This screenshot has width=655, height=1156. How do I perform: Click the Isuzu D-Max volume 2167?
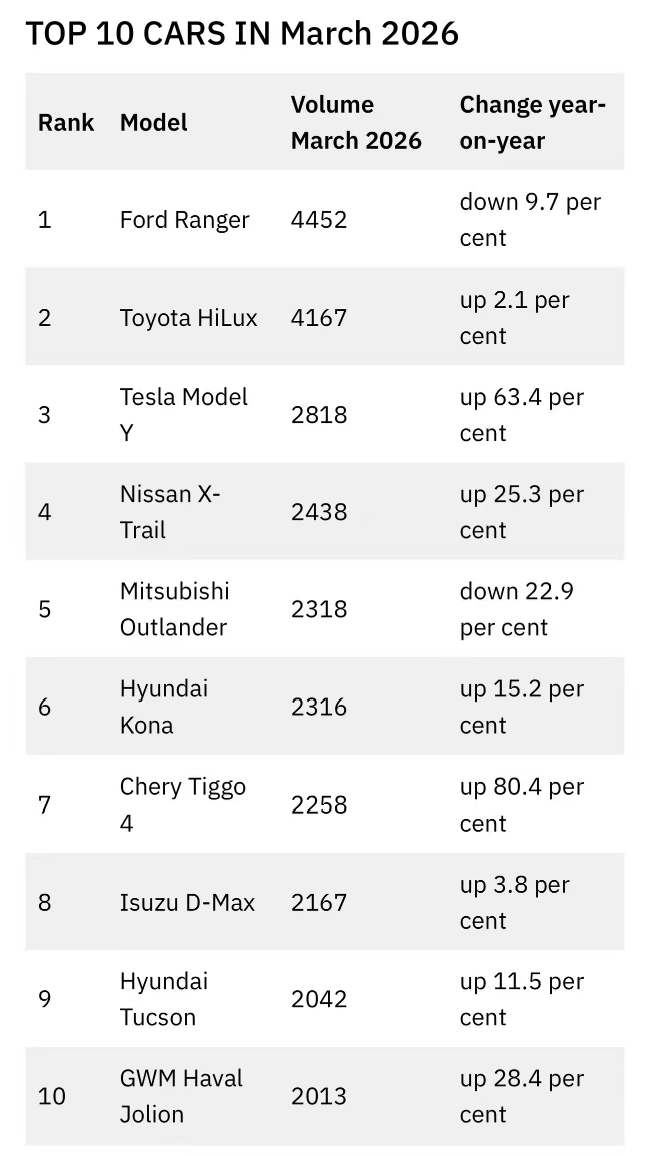pyautogui.click(x=319, y=902)
